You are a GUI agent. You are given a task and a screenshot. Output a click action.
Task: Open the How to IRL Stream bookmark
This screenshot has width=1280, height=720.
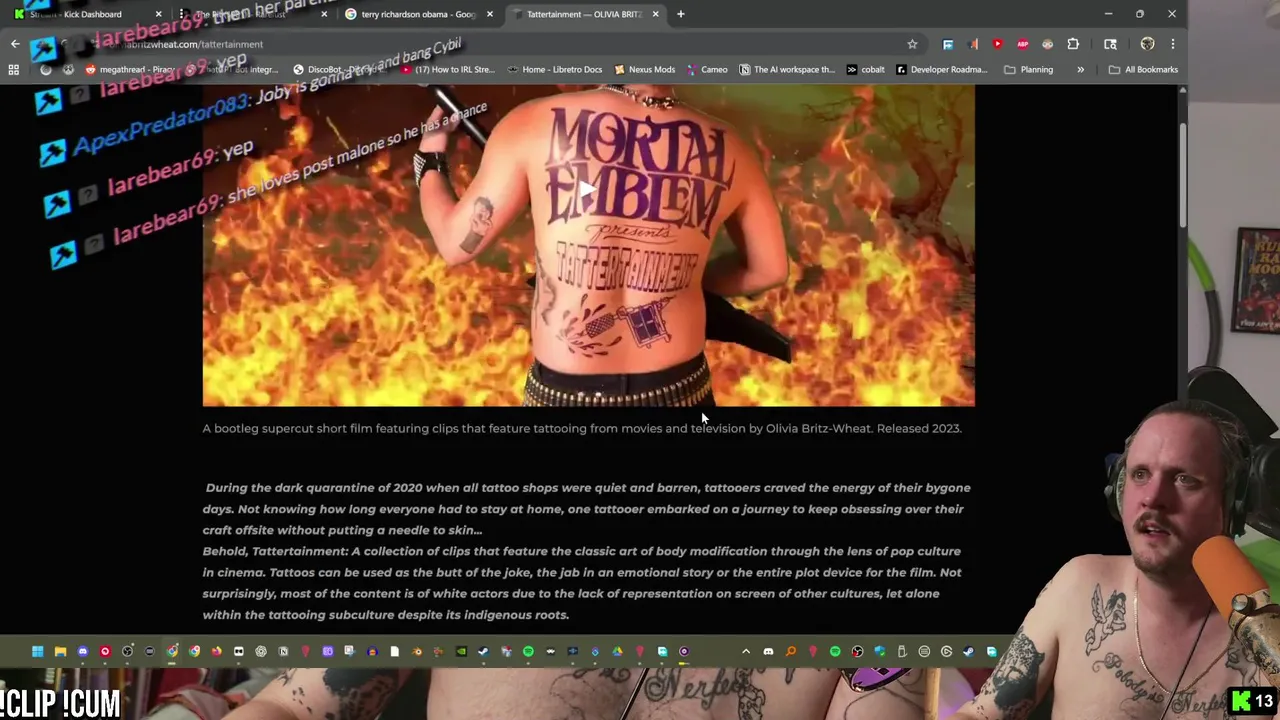coord(447,70)
